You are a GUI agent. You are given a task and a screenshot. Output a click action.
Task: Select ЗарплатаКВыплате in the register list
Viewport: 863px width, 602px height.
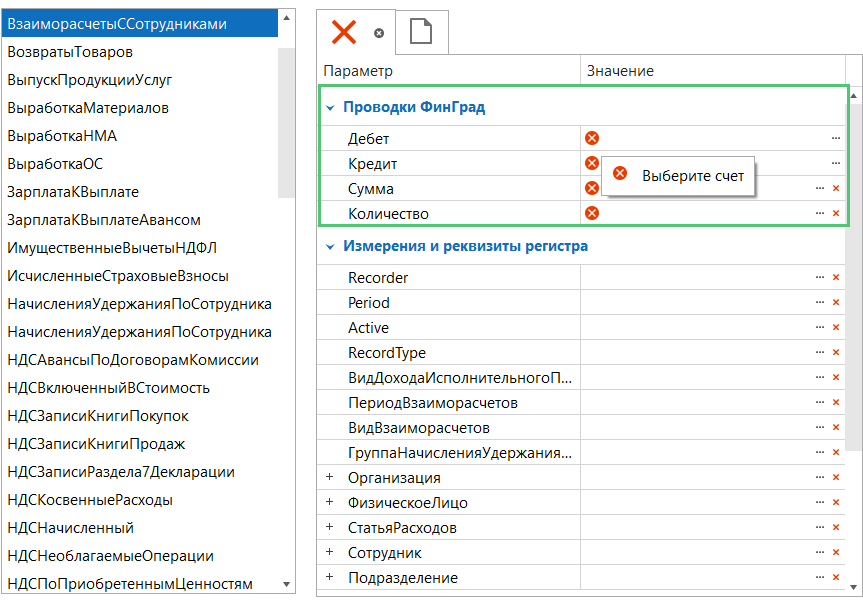73,192
